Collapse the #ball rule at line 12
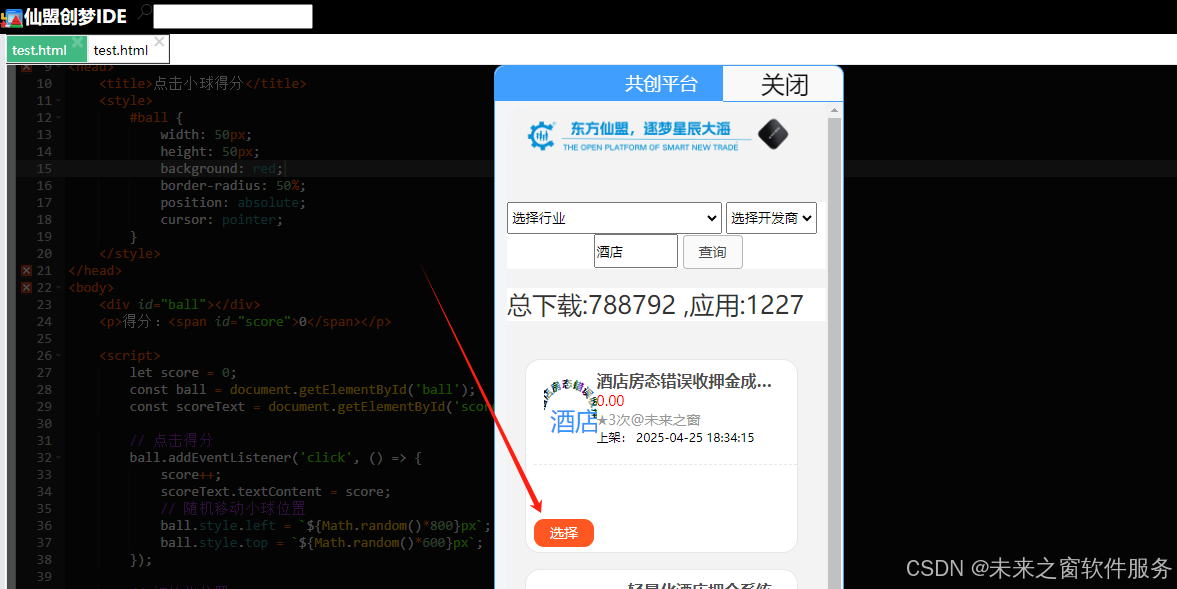This screenshot has width=1177, height=589. pyautogui.click(x=59, y=118)
